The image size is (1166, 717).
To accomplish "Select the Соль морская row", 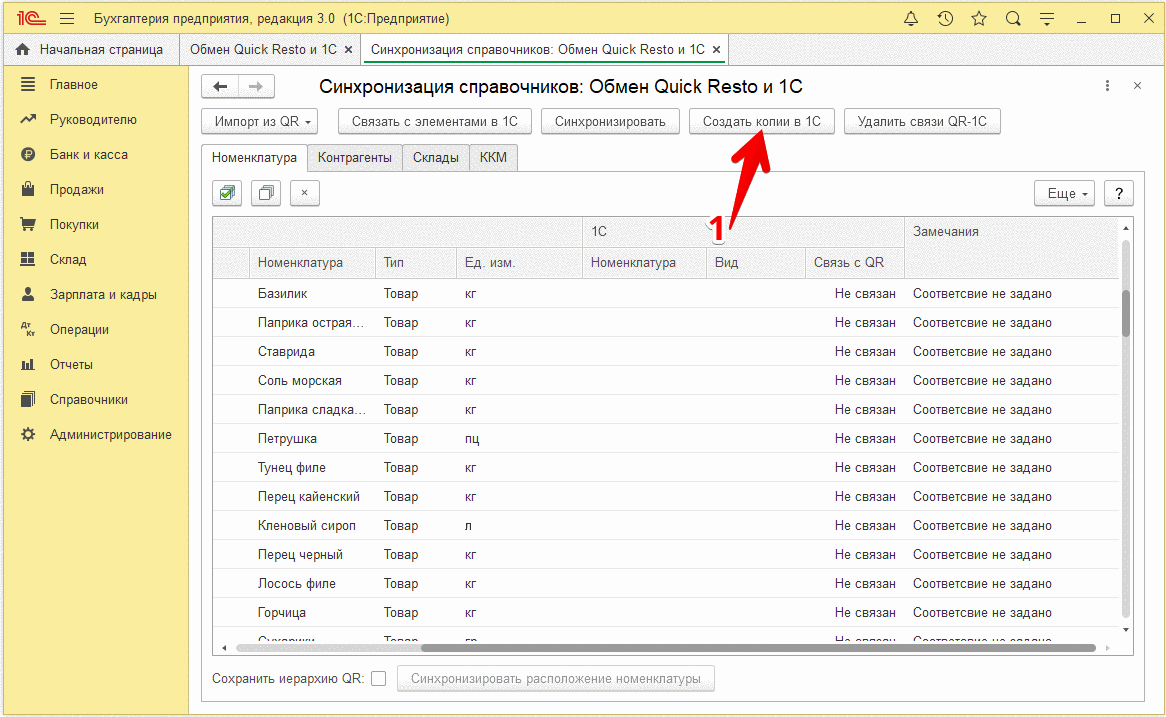I will coord(666,381).
